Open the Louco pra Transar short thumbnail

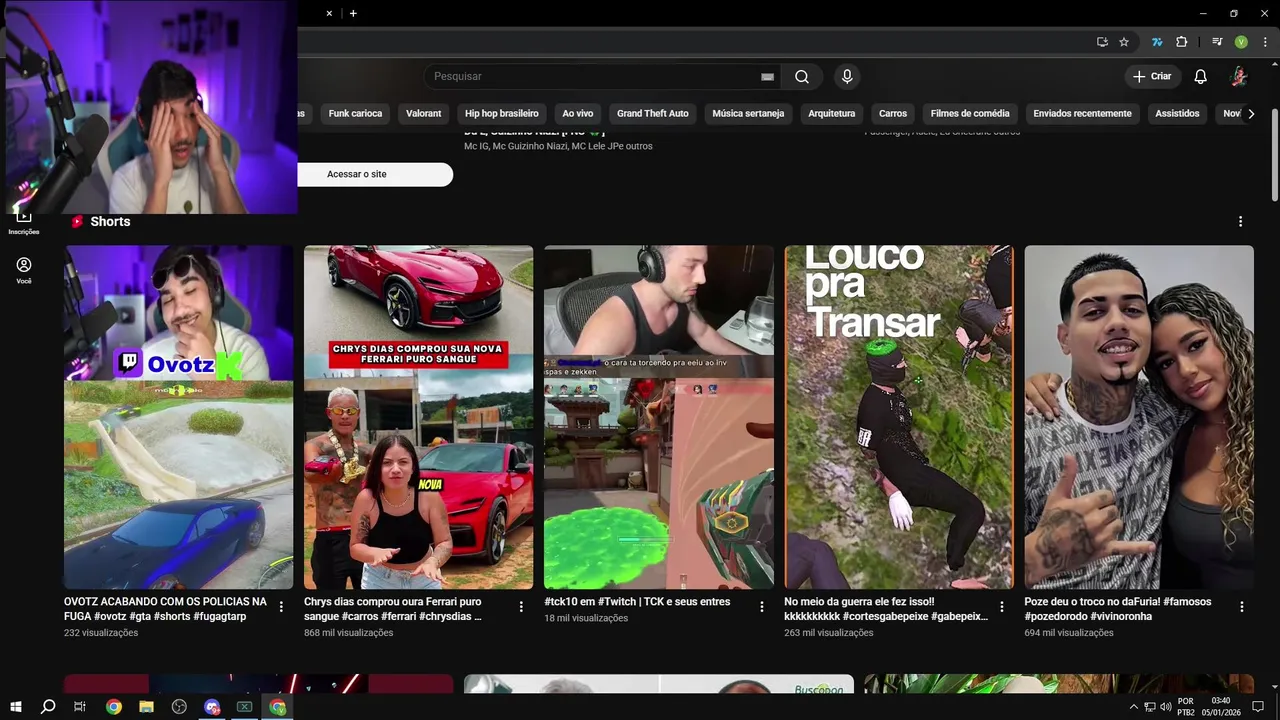(x=899, y=417)
